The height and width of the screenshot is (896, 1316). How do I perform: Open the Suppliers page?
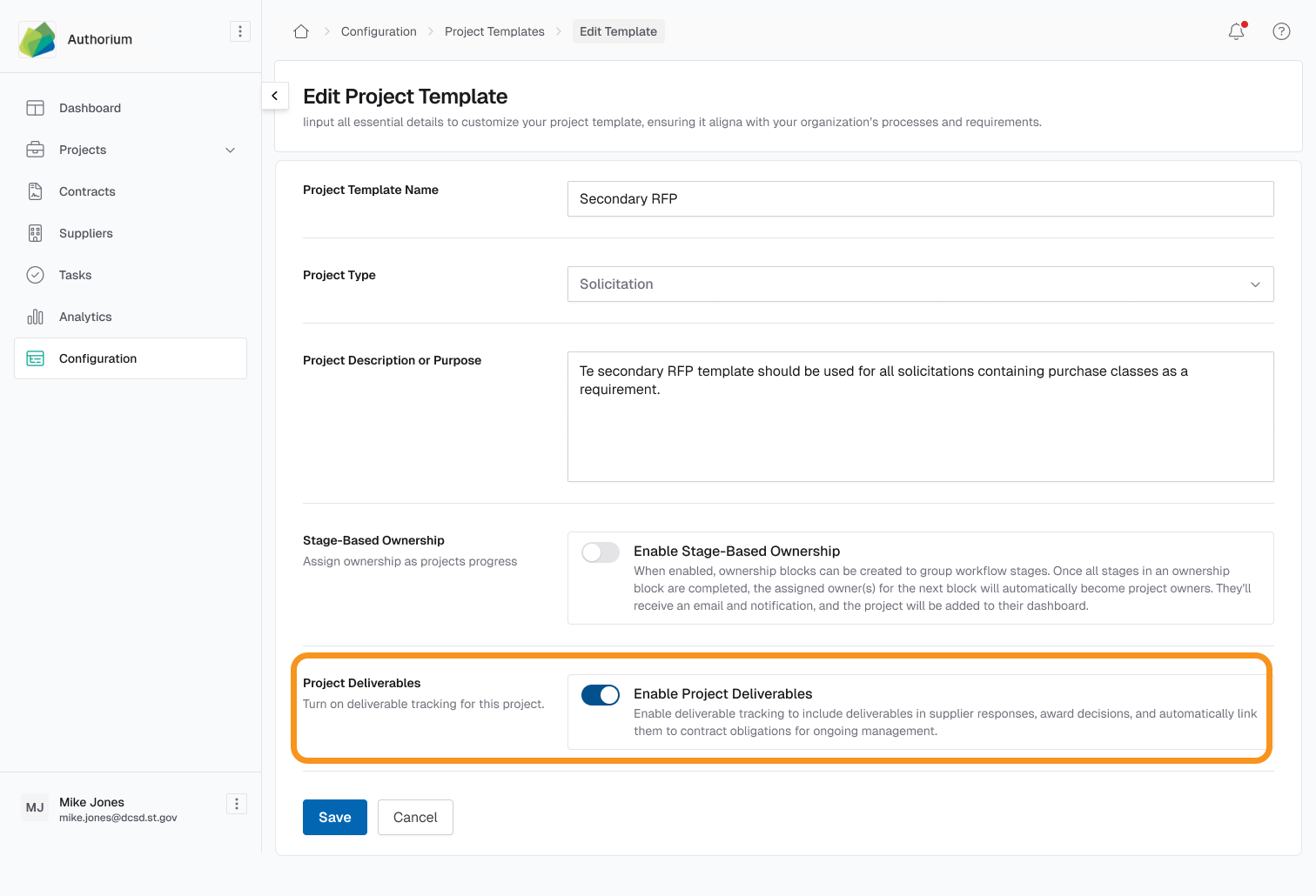tap(85, 233)
